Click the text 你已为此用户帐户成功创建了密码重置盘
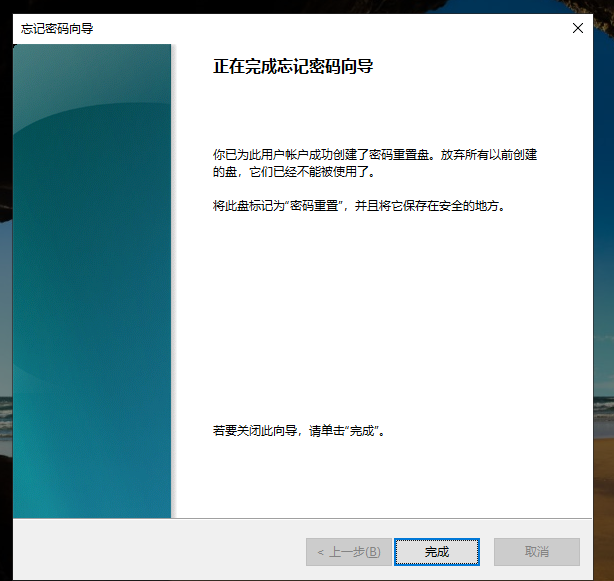 pos(325,155)
